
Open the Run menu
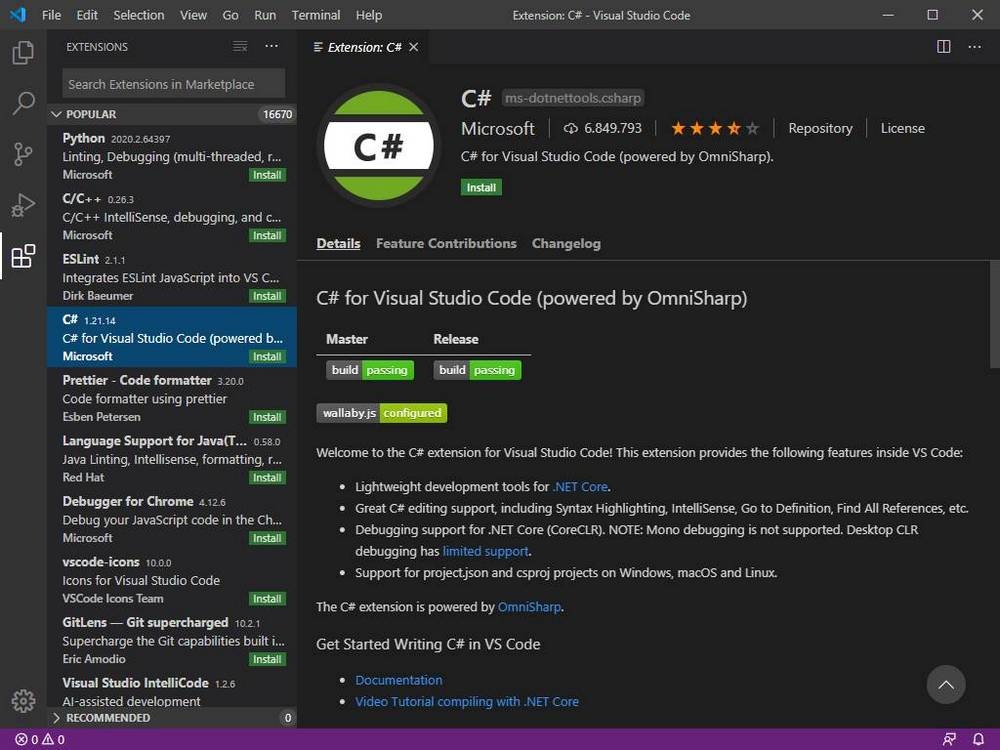click(265, 15)
